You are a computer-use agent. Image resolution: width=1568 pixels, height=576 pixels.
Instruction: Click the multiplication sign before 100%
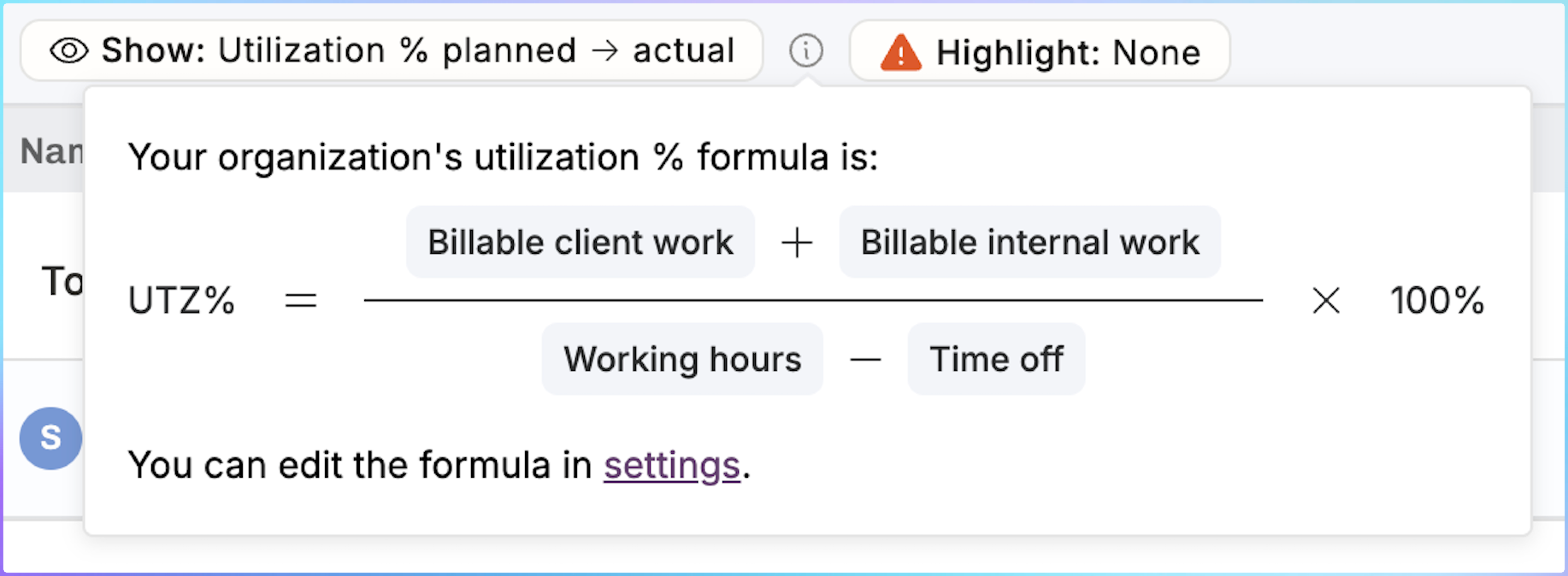tap(1326, 300)
